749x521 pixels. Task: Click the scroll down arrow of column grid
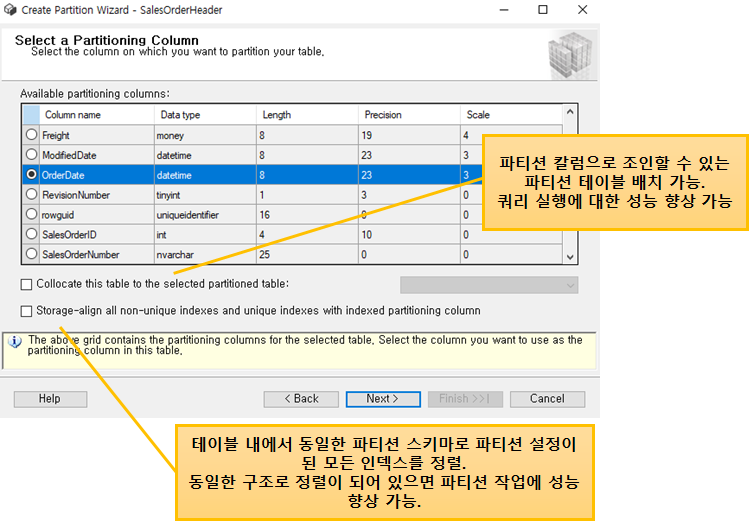pyautogui.click(x=570, y=257)
